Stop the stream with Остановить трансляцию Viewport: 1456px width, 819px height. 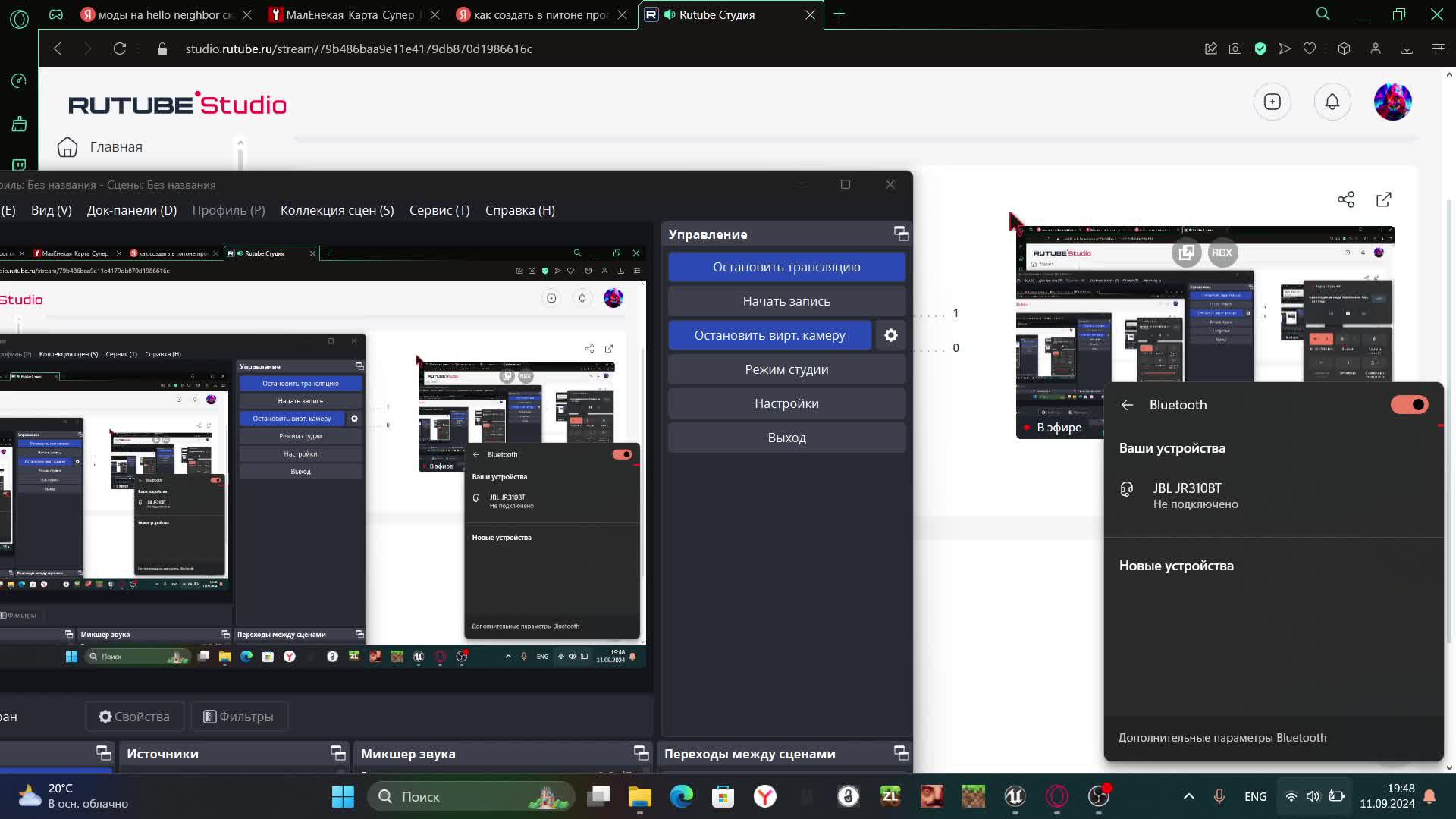click(786, 267)
